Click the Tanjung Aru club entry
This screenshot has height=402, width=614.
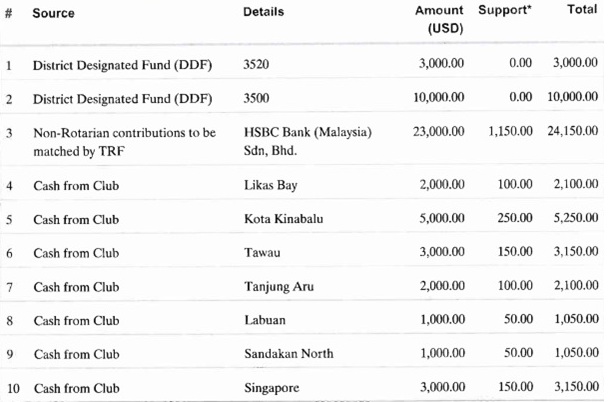pos(279,287)
